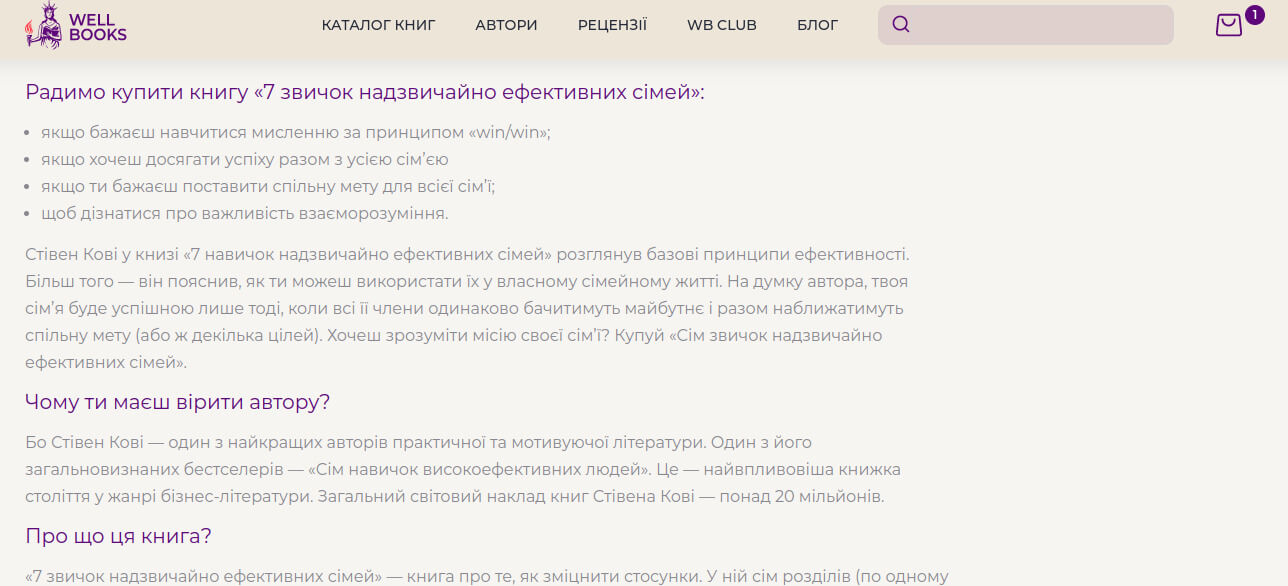This screenshot has width=1288, height=586.
Task: Click the bullet "якщо хочеш досягати успіху"
Action: (244, 159)
